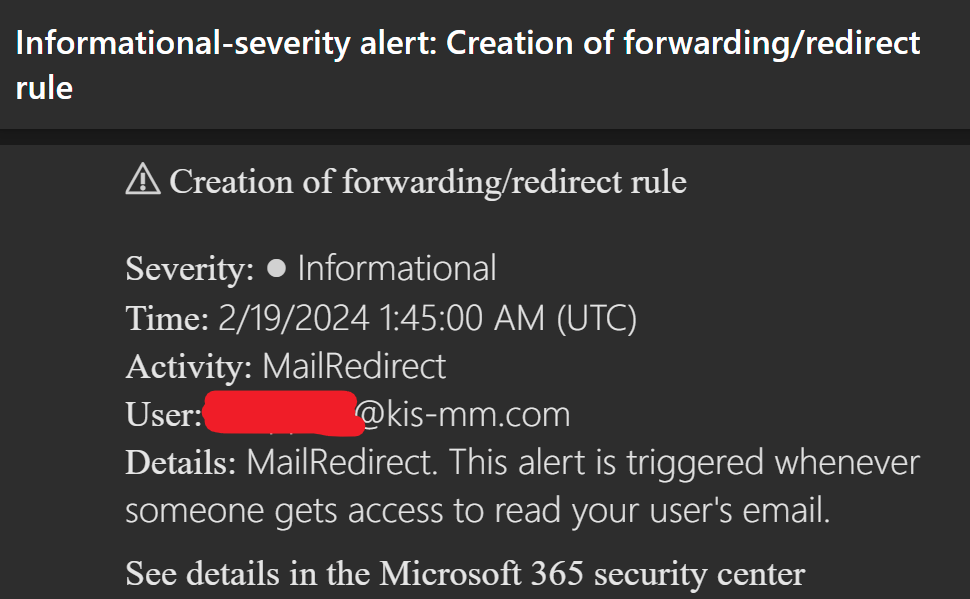Open the Microsoft 365 security center link
Image resolution: width=970 pixels, height=599 pixels.
[x=465, y=573]
